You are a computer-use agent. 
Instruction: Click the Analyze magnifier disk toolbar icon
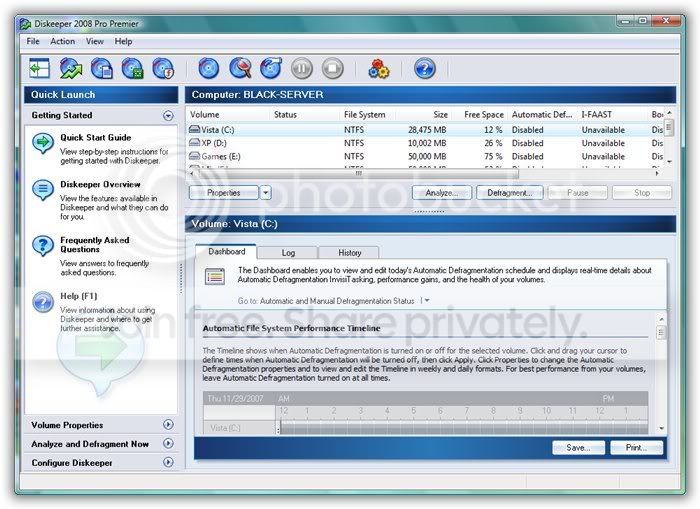(x=240, y=68)
